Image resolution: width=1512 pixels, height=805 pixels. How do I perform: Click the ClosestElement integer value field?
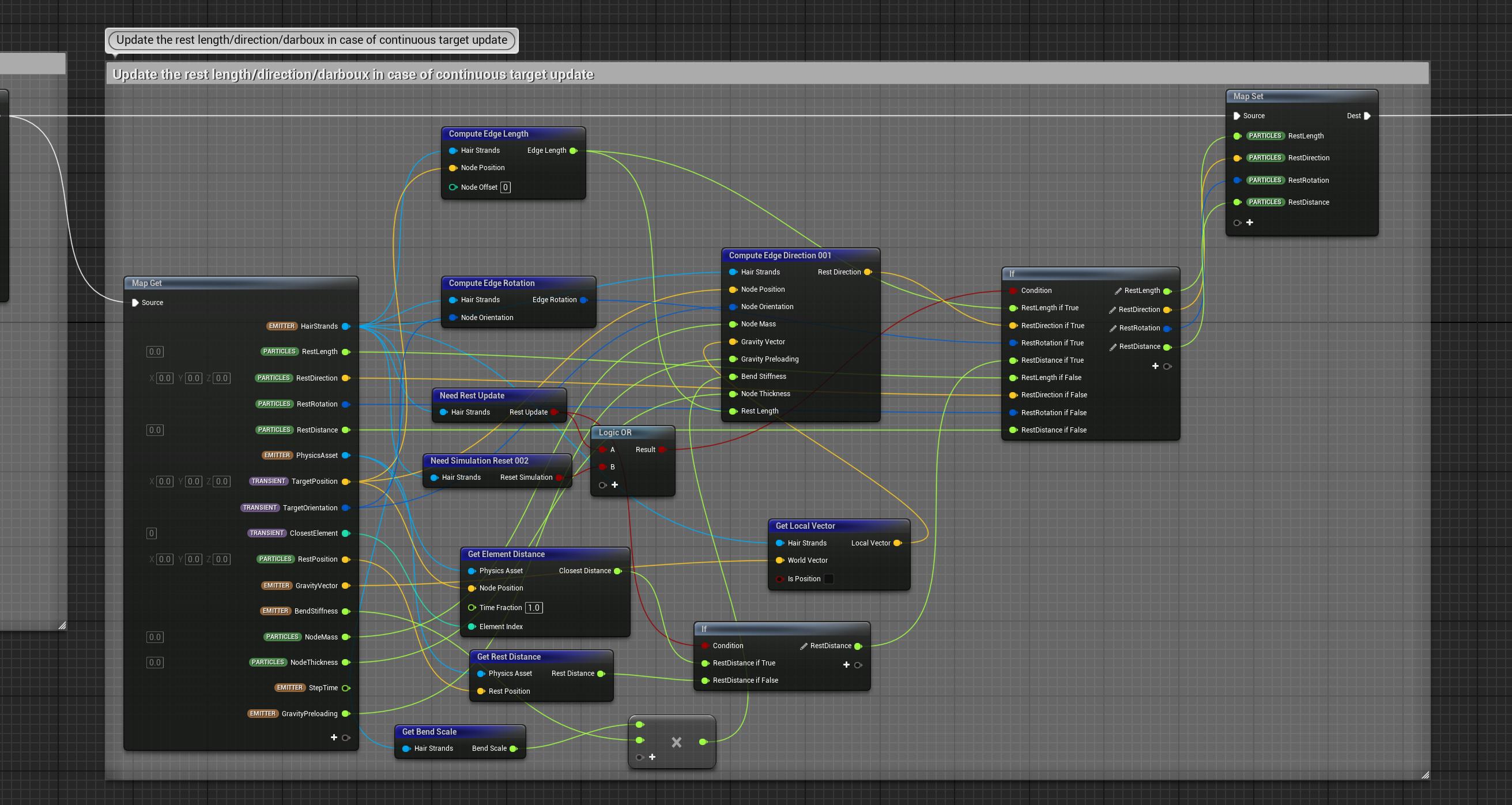coord(152,533)
